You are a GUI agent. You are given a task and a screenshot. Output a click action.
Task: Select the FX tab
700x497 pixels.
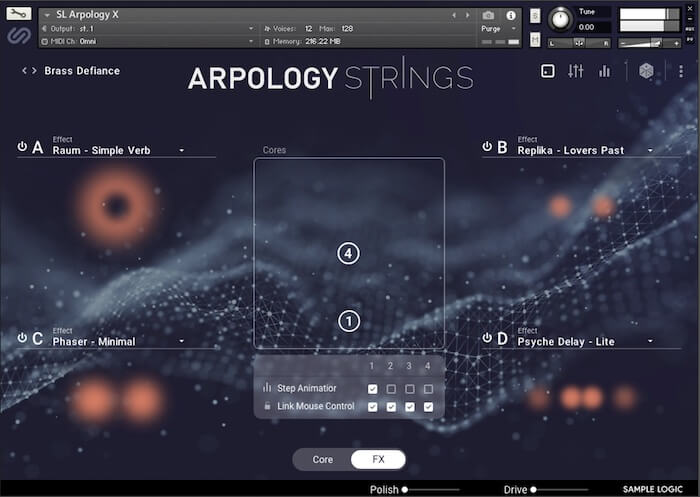[x=378, y=459]
